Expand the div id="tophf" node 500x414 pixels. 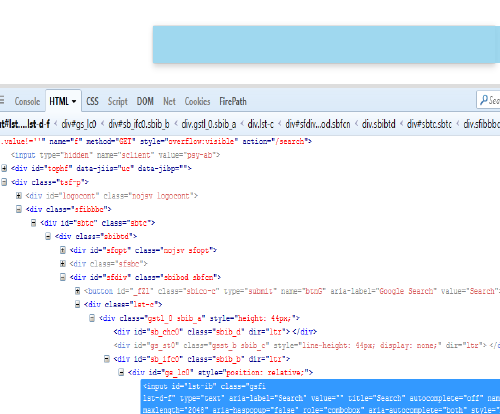pyautogui.click(x=4, y=168)
